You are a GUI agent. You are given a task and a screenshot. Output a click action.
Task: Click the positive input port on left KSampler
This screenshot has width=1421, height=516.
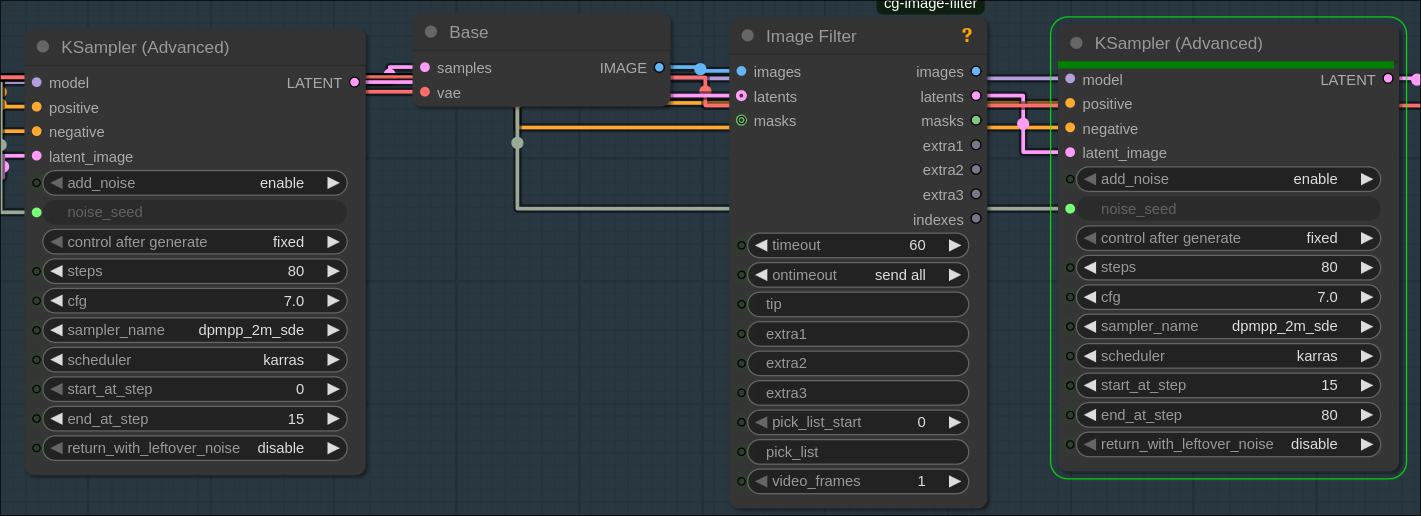point(37,107)
